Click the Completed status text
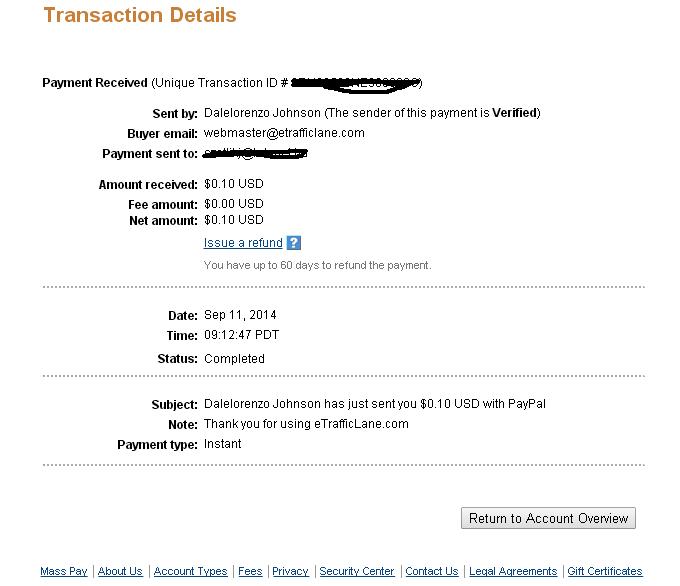Screen dimensions: 680x586 click(234, 359)
